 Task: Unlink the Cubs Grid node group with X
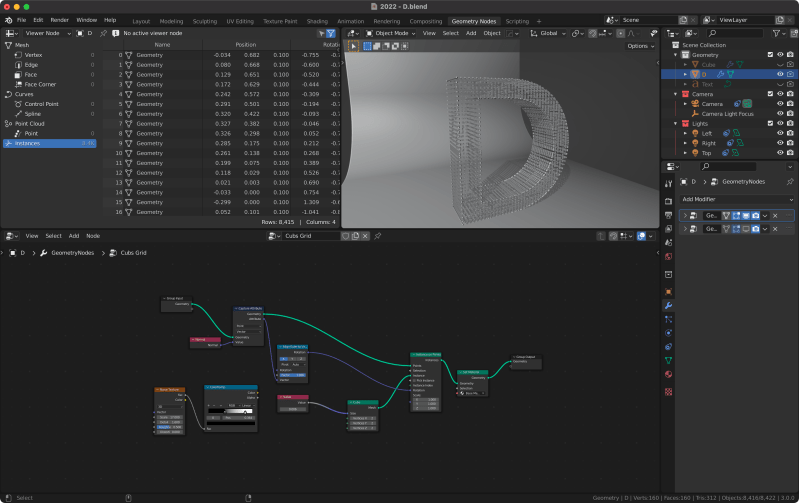tap(365, 236)
